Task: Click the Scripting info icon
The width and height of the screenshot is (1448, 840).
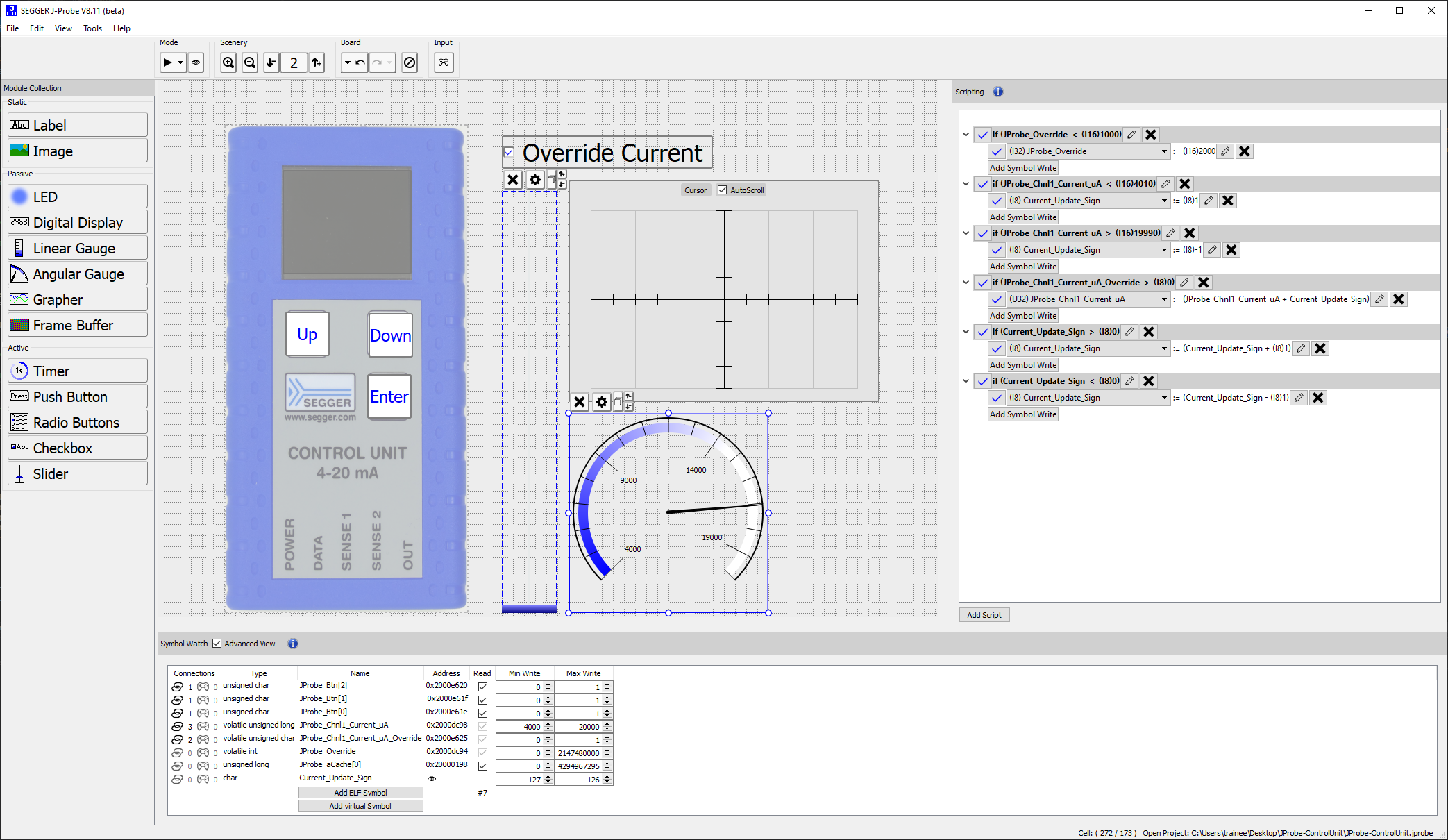Action: pos(998,92)
